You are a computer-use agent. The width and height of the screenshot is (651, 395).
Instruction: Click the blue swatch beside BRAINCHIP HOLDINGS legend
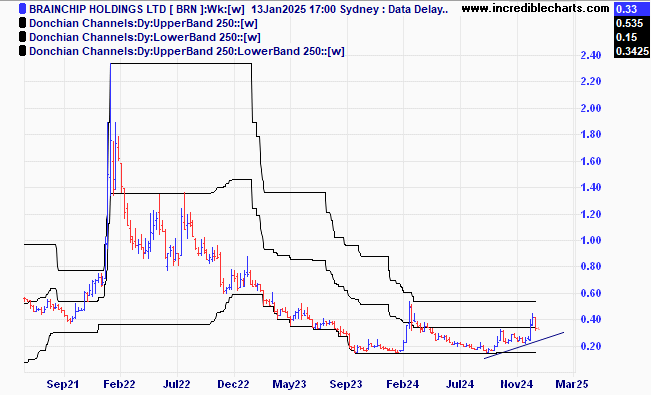tap(22, 8)
